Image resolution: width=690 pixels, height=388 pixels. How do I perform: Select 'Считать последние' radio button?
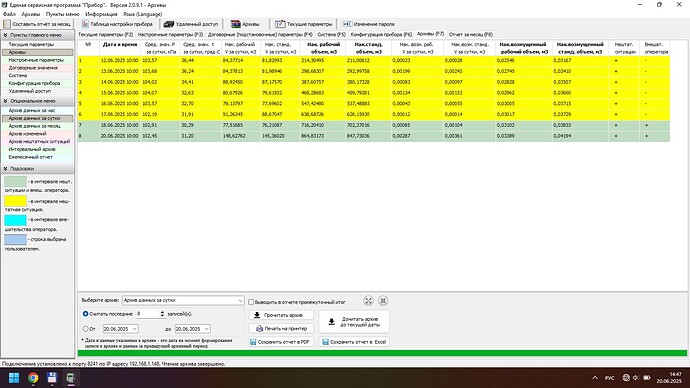tap(85, 314)
